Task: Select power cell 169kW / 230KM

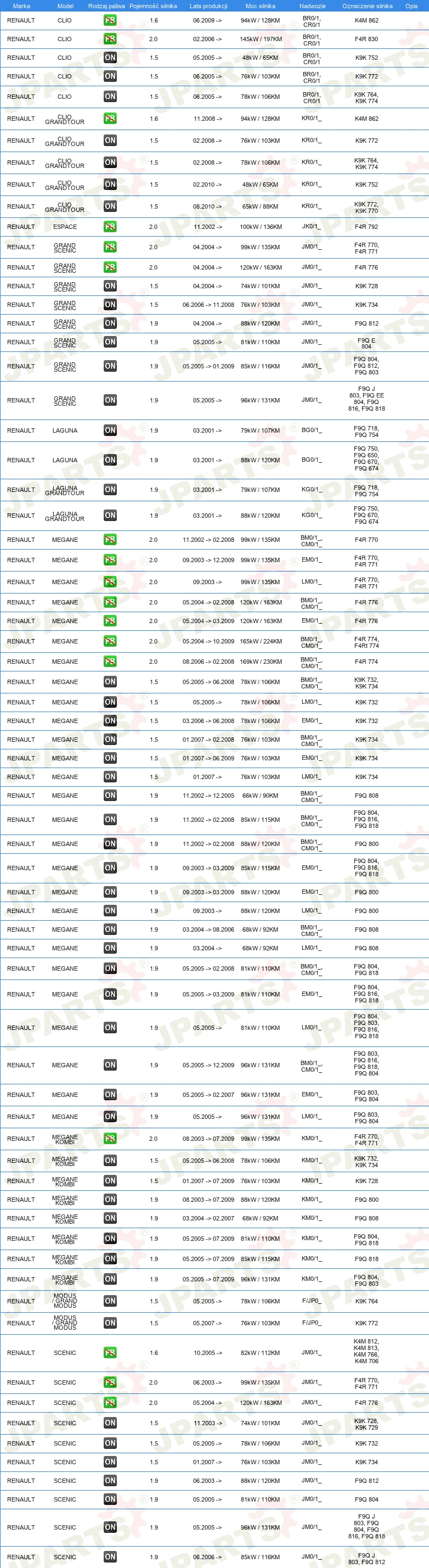Action: point(261,662)
